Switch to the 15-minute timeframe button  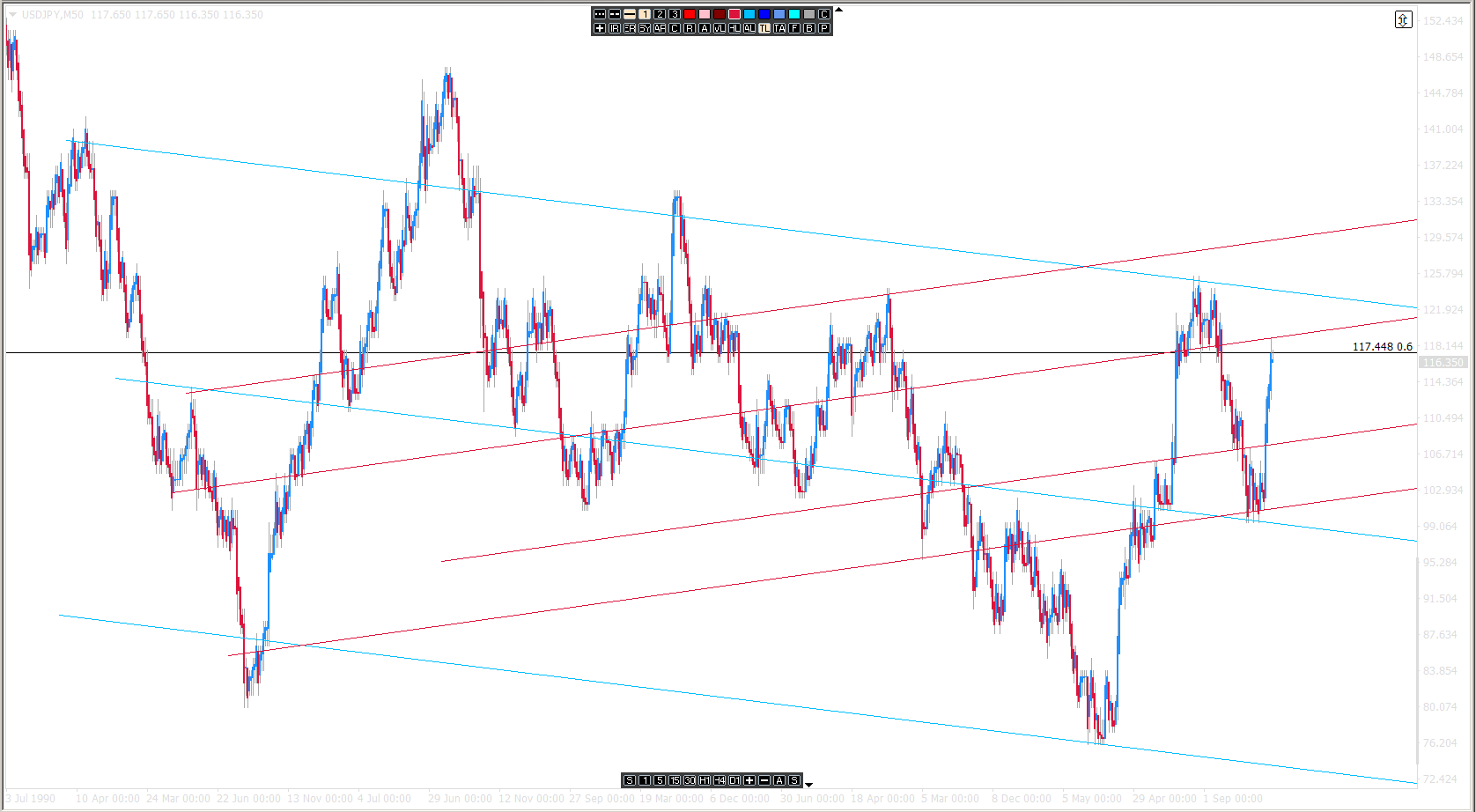pyautogui.click(x=675, y=780)
